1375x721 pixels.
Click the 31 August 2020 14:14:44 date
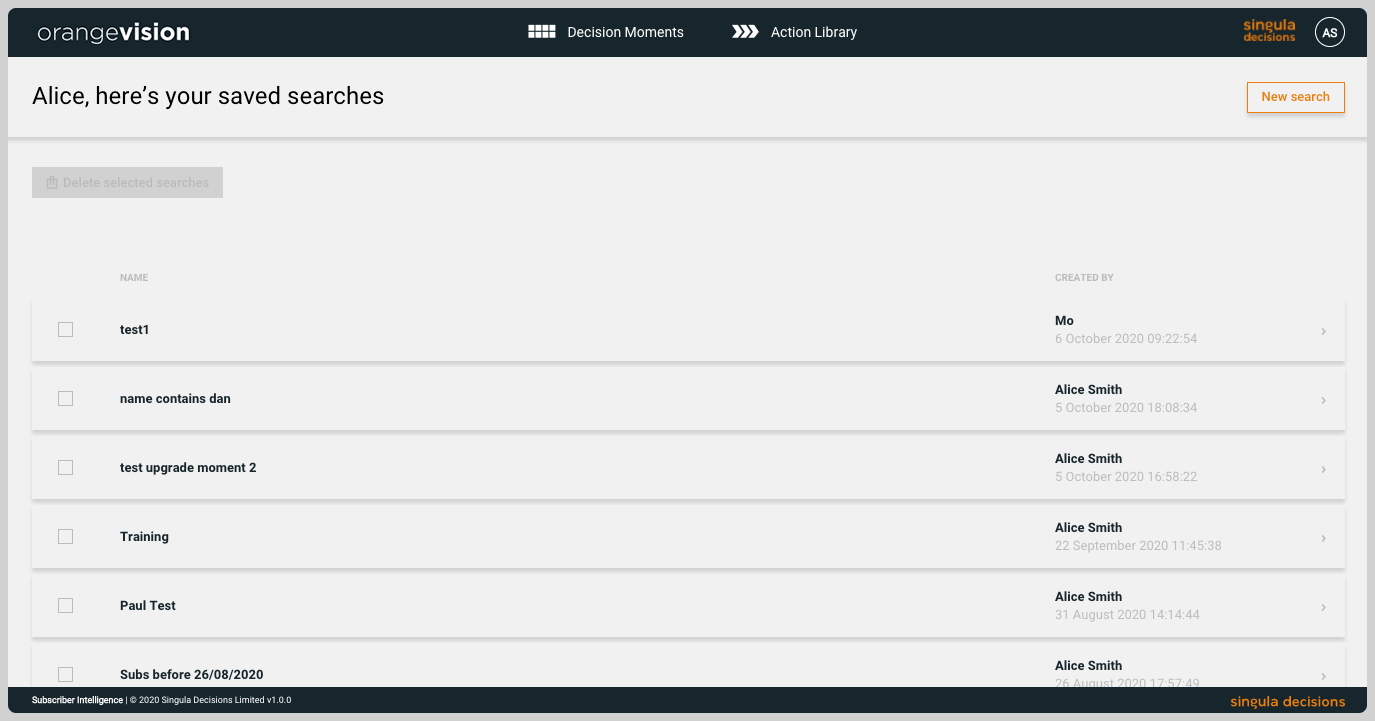click(1127, 615)
